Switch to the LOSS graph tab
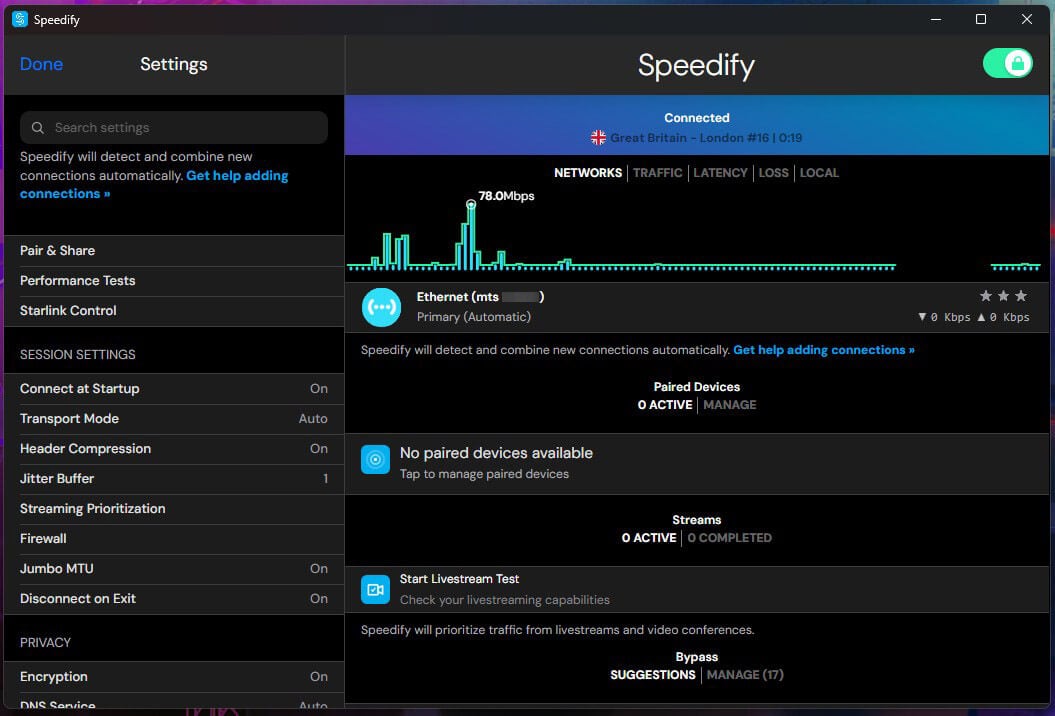1055x716 pixels. coord(773,173)
